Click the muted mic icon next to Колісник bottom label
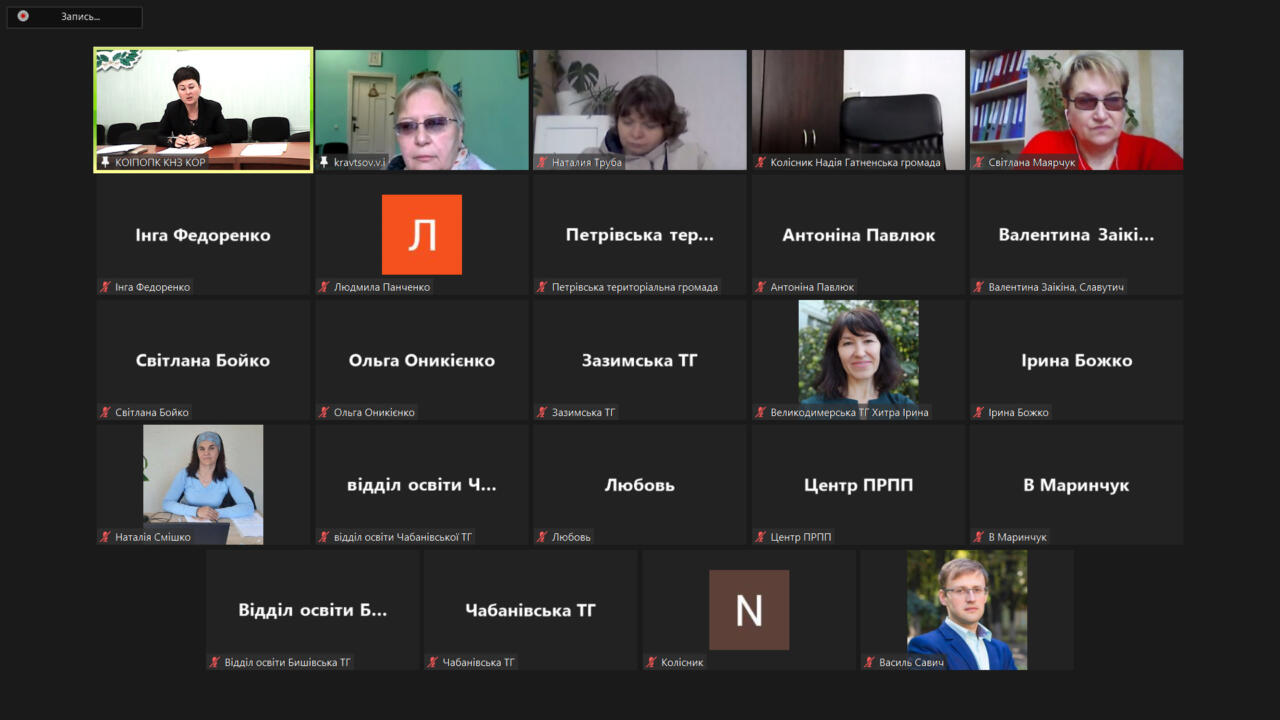 (x=652, y=662)
